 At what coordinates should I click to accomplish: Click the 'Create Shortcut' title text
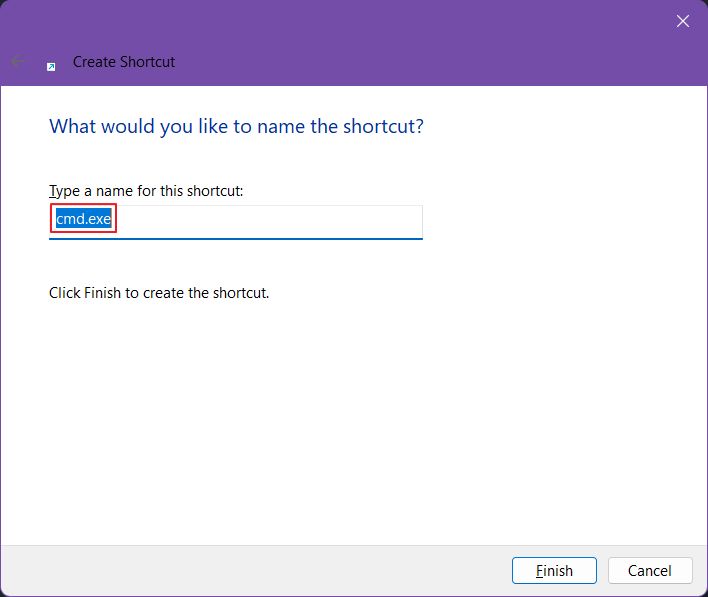coord(124,62)
